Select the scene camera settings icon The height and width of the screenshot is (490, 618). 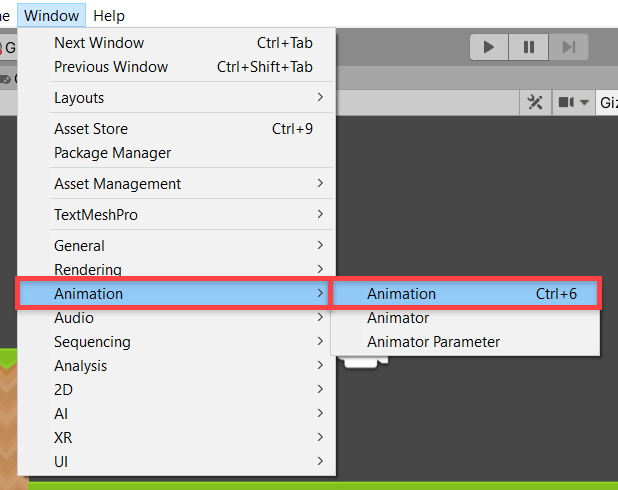[566, 102]
